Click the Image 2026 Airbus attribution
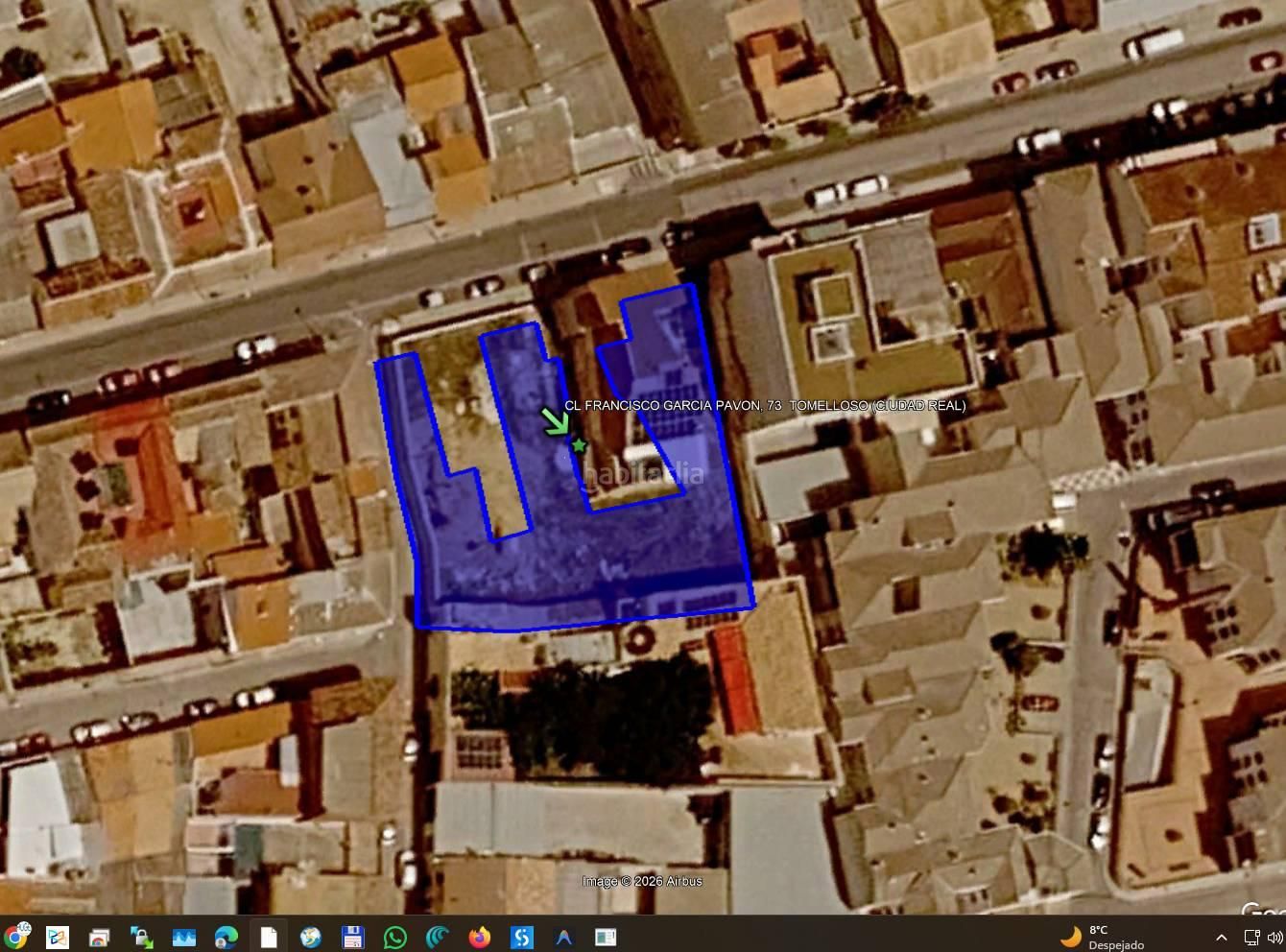Image resolution: width=1286 pixels, height=952 pixels. [642, 881]
